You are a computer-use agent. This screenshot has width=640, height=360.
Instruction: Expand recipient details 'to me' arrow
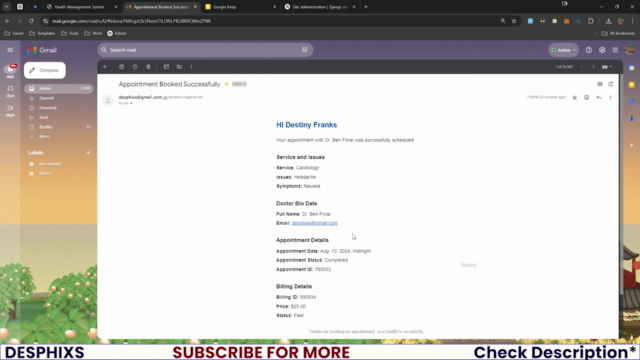[131, 104]
